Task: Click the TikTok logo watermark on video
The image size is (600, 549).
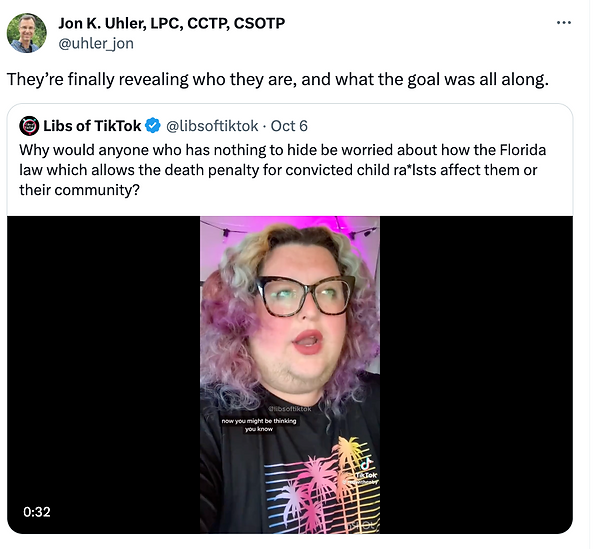Action: (366, 469)
